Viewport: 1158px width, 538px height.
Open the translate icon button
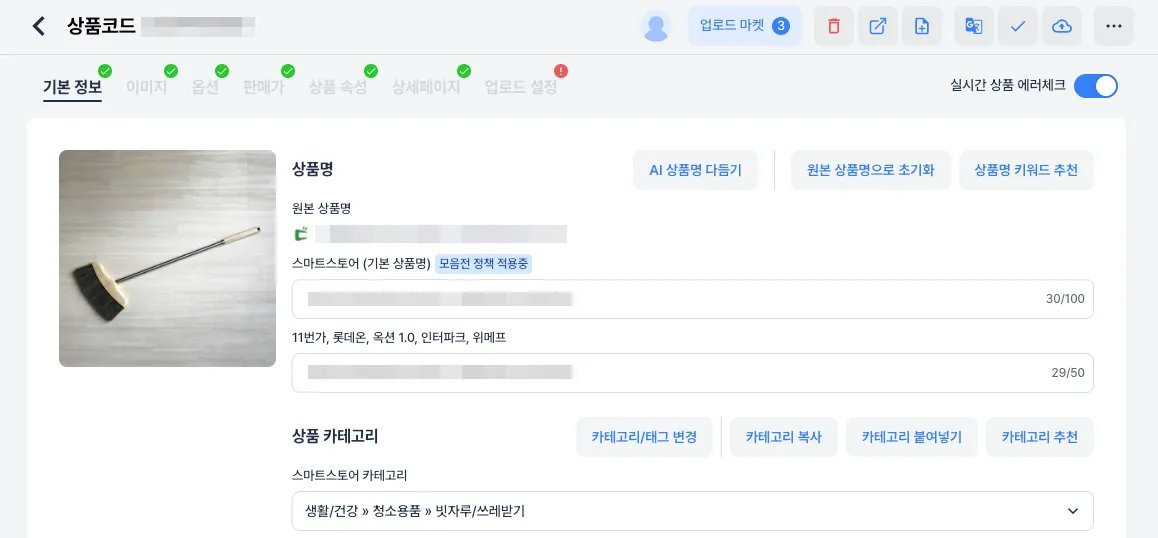[973, 27]
